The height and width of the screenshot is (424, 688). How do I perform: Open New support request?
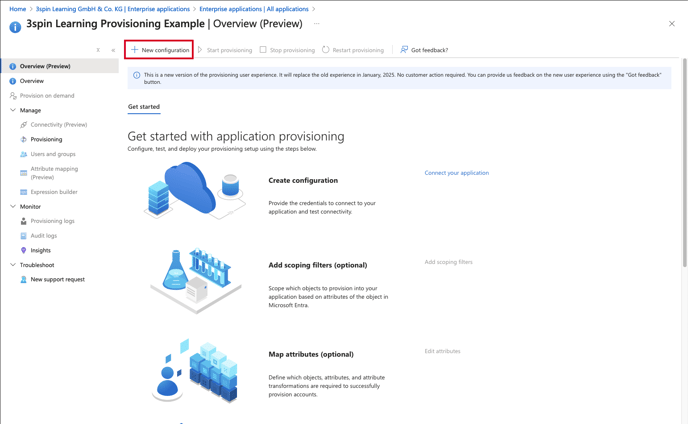point(59,280)
